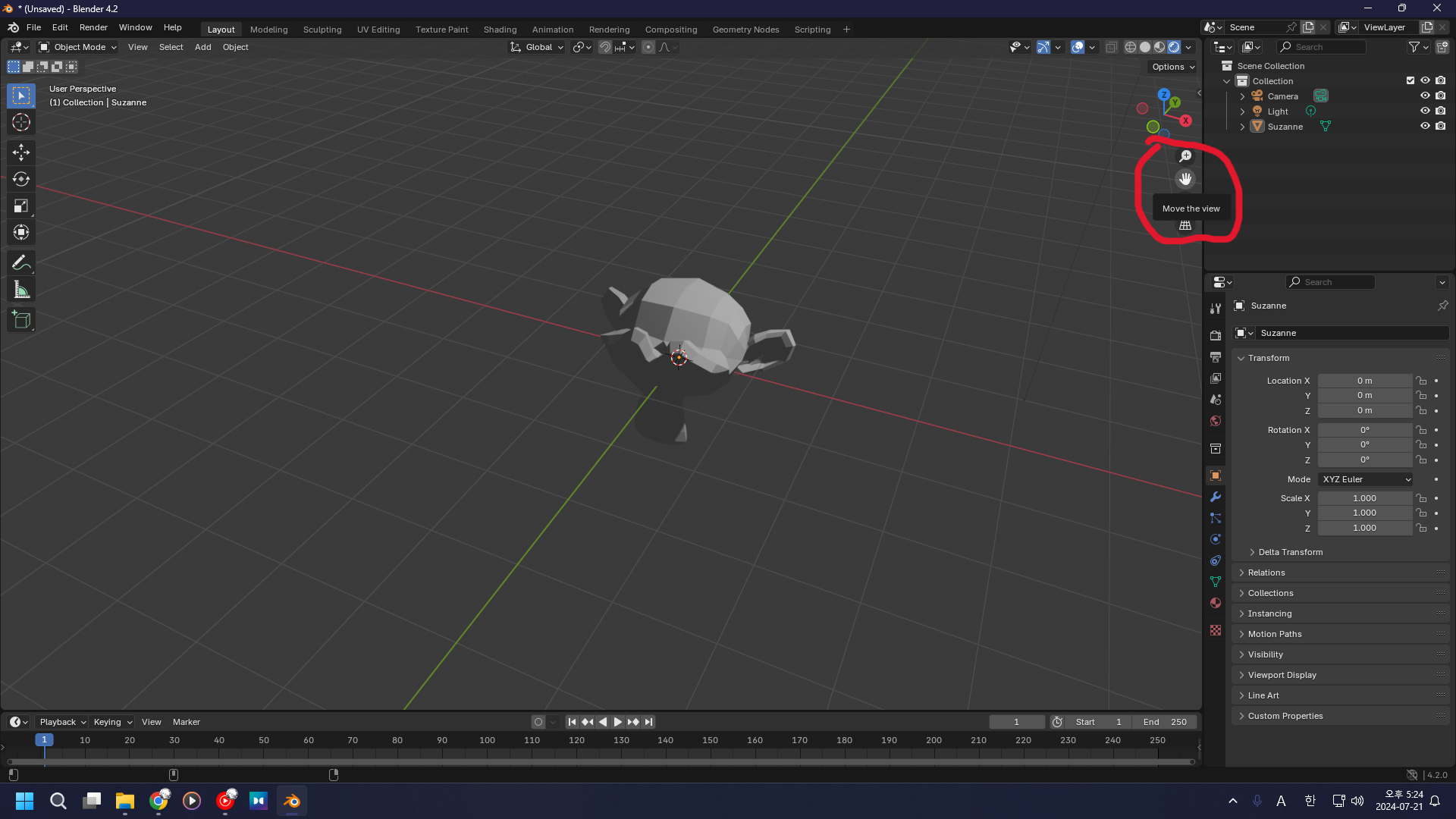1456x819 pixels.
Task: Pin the Suzanne properties context
Action: (x=1442, y=306)
